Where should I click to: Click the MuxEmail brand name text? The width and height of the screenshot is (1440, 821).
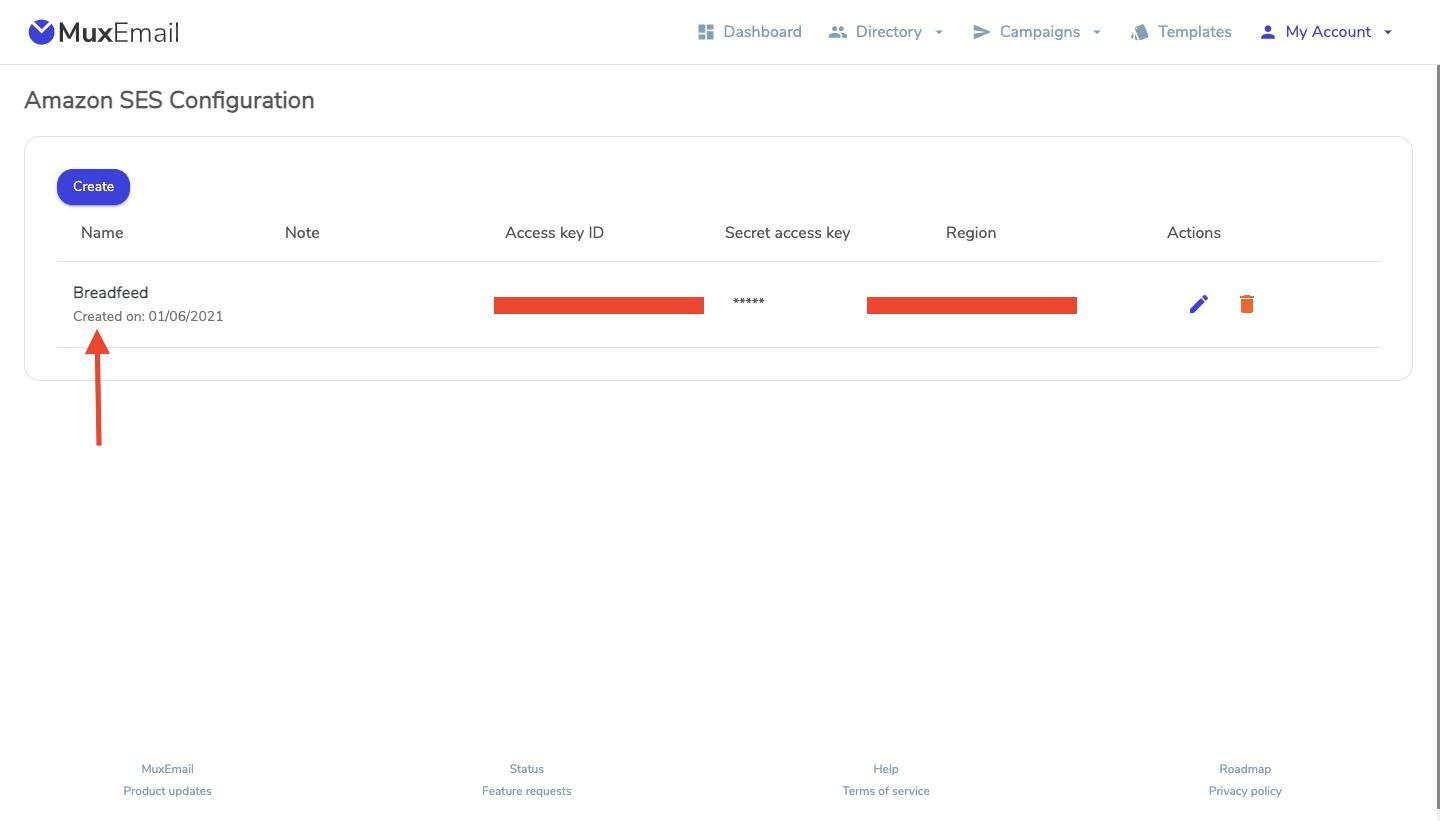tap(119, 33)
